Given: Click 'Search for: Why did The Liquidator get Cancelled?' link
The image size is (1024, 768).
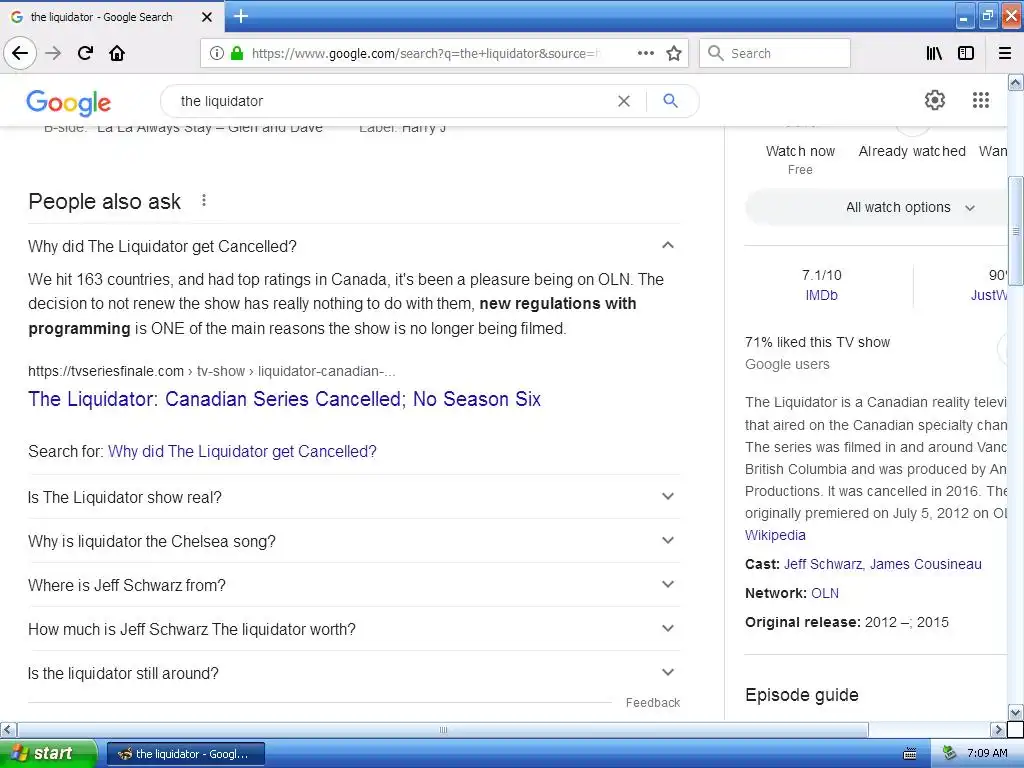Looking at the screenshot, I should 242,451.
